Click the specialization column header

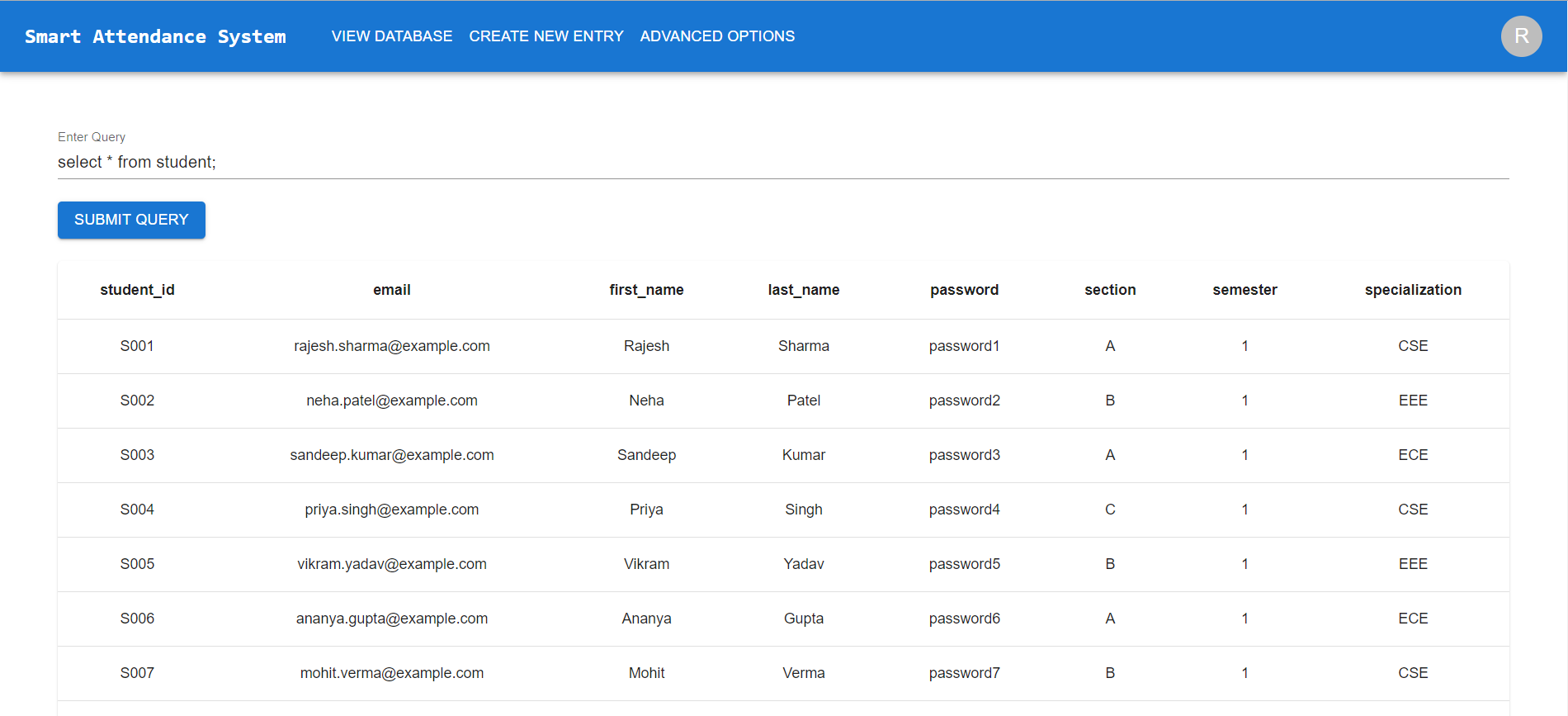[x=1413, y=290]
